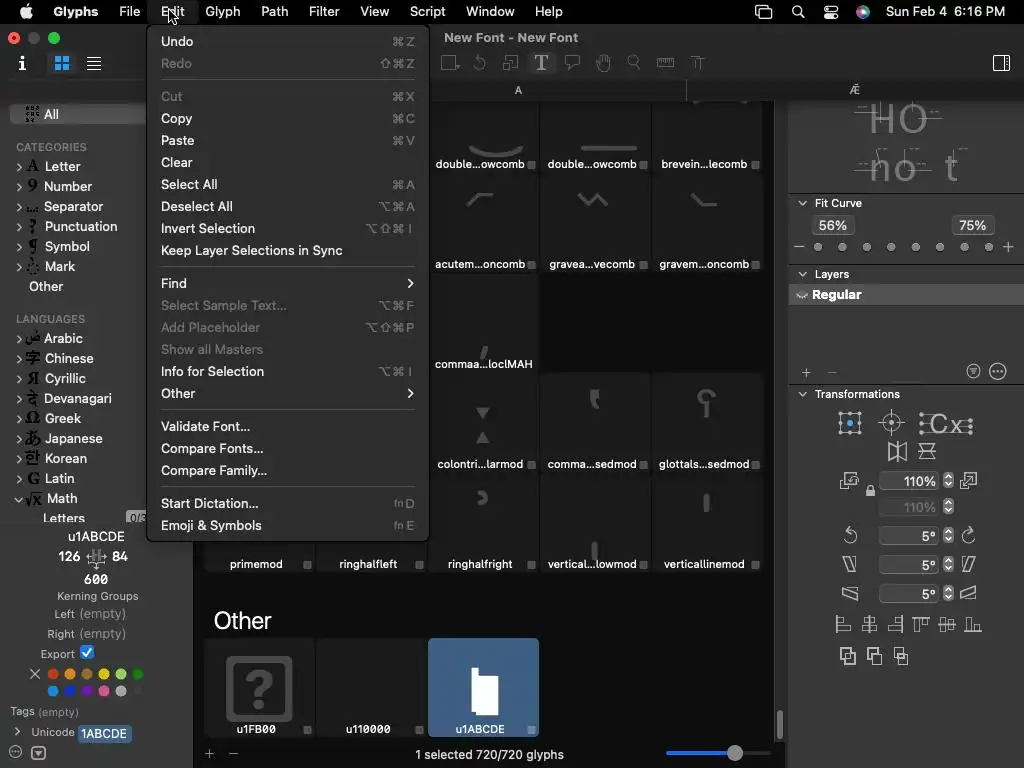The width and height of the screenshot is (1024, 768).
Task: Select the glottals...sedmod glyph cell
Action: [x=707, y=423]
